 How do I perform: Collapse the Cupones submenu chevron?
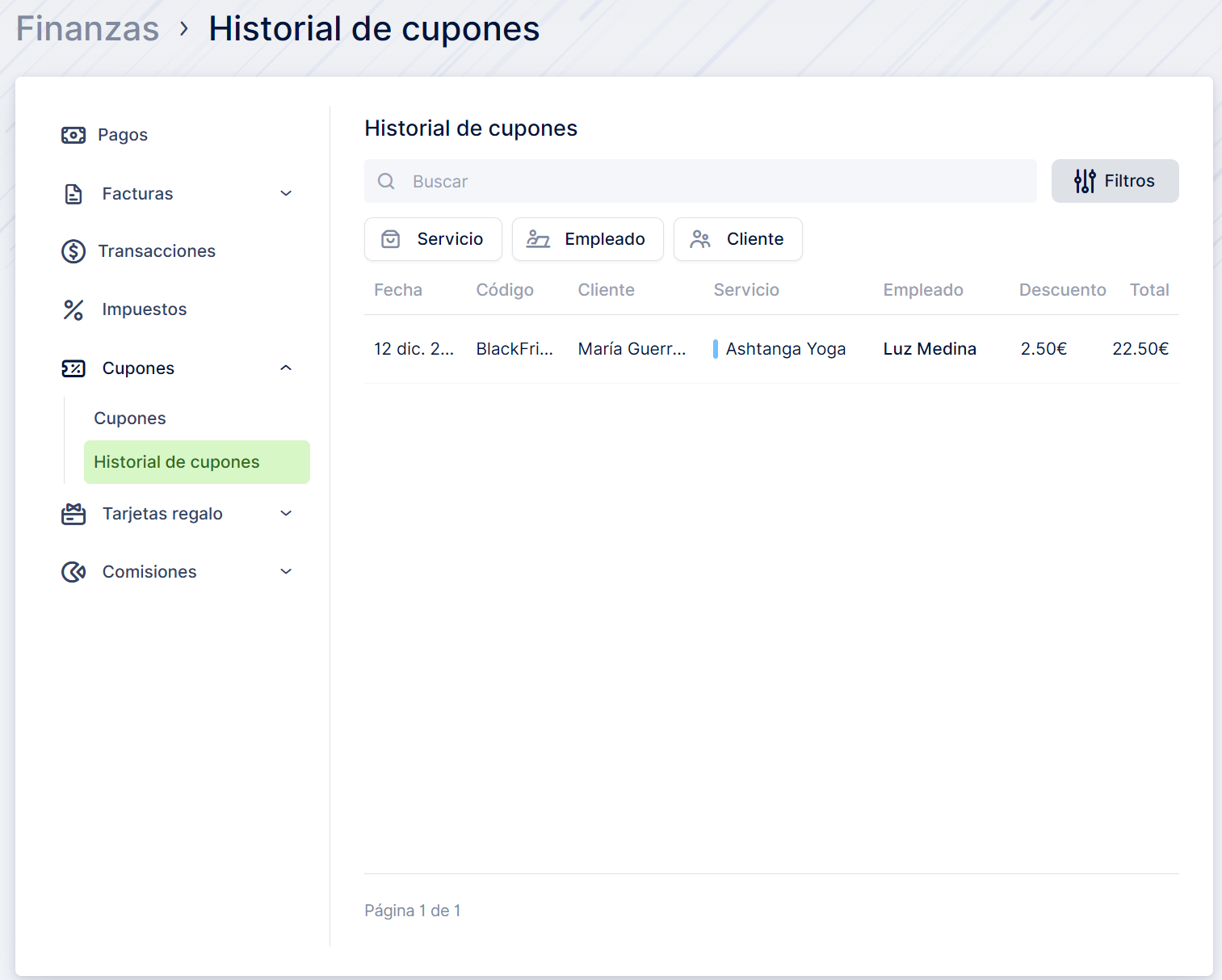click(286, 368)
